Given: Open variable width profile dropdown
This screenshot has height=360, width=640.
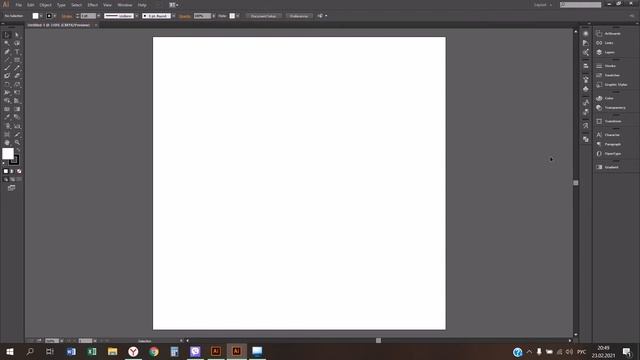Looking at the screenshot, I should coord(136,16).
